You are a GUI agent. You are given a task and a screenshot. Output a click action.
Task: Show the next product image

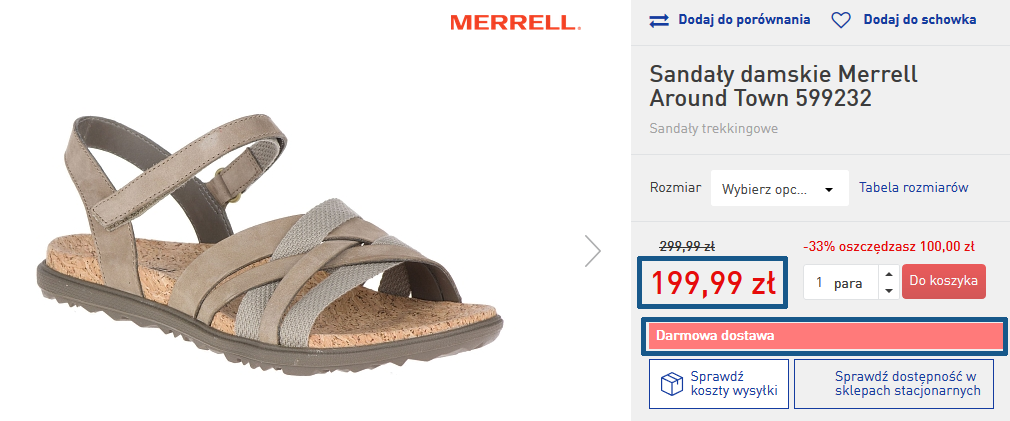point(593,250)
